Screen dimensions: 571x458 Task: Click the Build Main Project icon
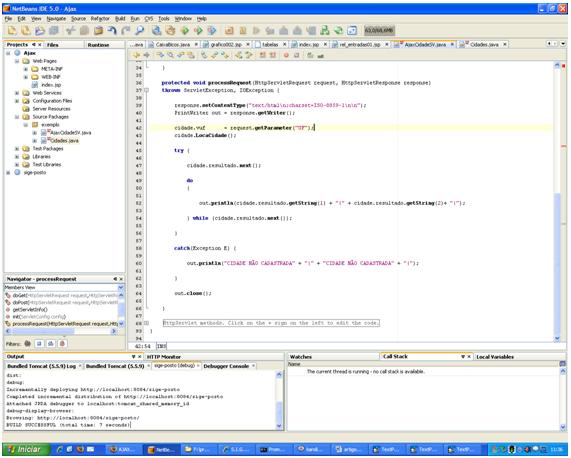pos(157,31)
